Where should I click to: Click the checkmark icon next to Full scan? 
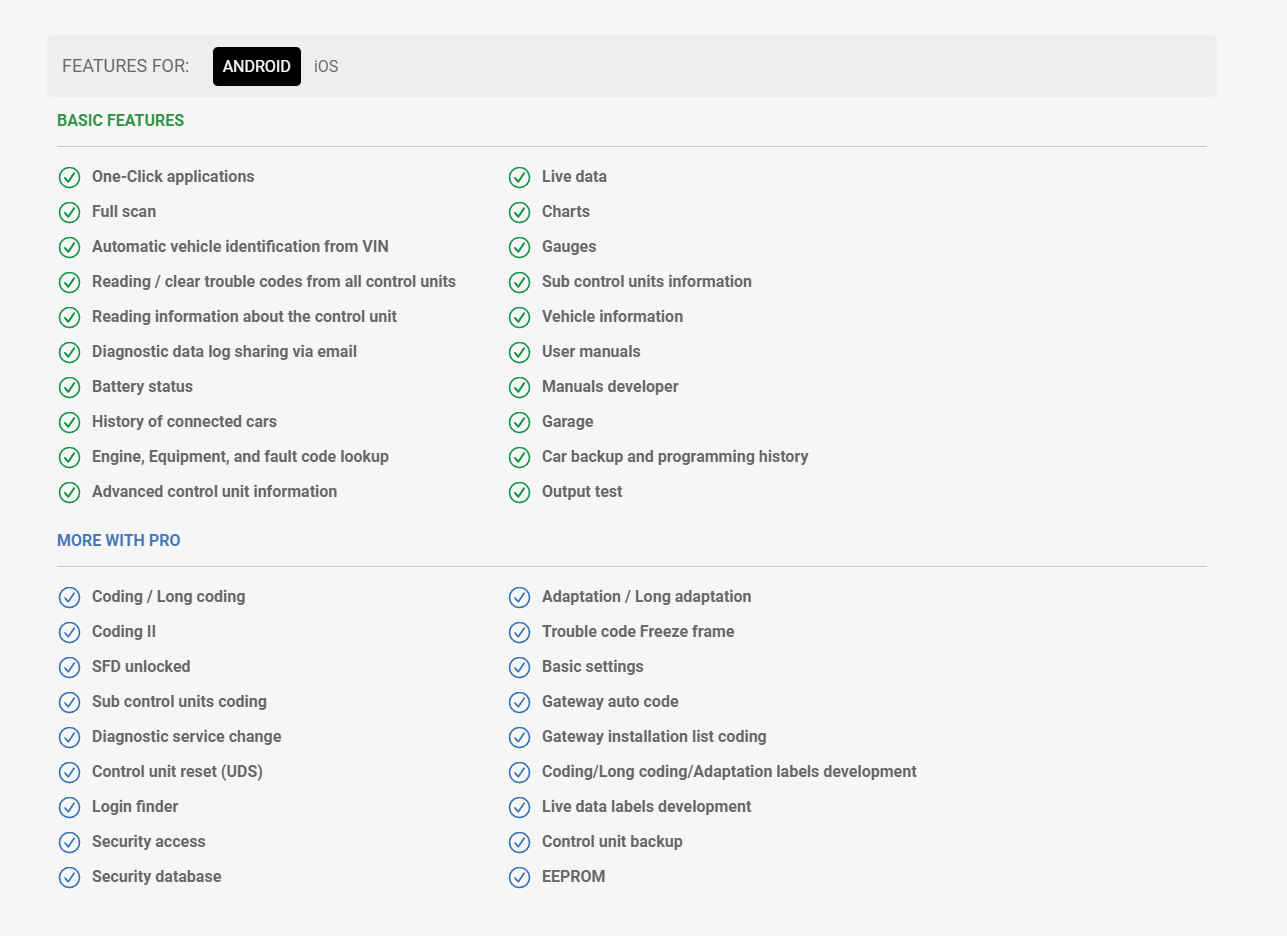(69, 212)
